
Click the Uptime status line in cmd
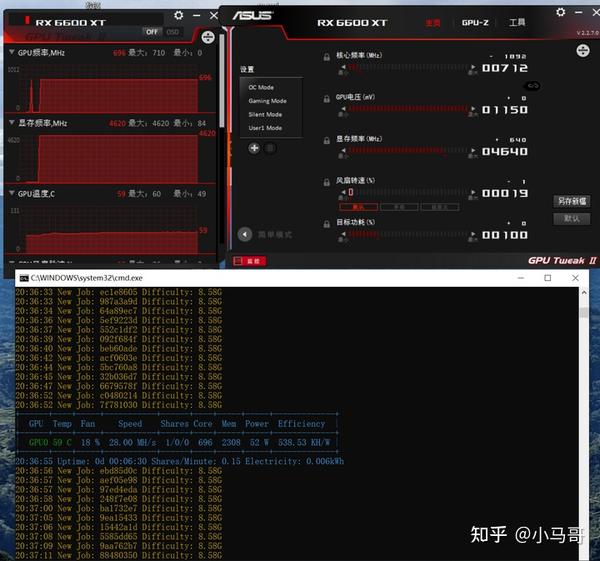179,461
